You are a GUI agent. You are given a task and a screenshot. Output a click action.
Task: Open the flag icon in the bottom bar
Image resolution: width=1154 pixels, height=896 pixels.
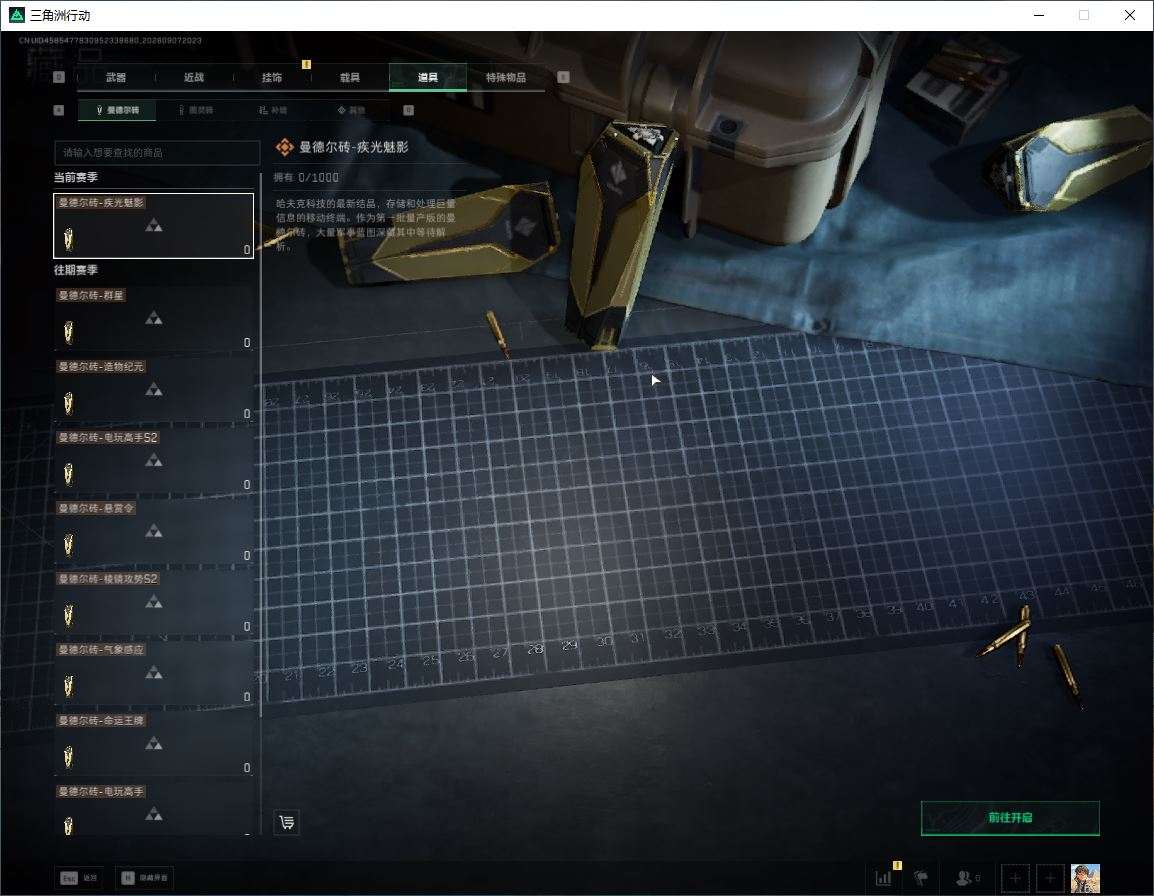[921, 878]
